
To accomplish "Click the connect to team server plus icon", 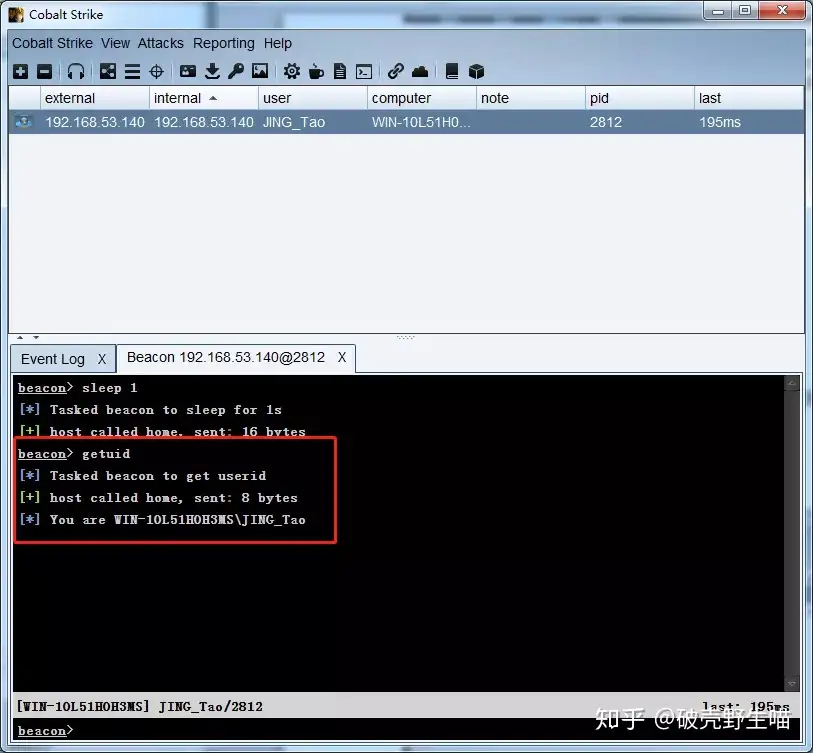I will point(21,71).
